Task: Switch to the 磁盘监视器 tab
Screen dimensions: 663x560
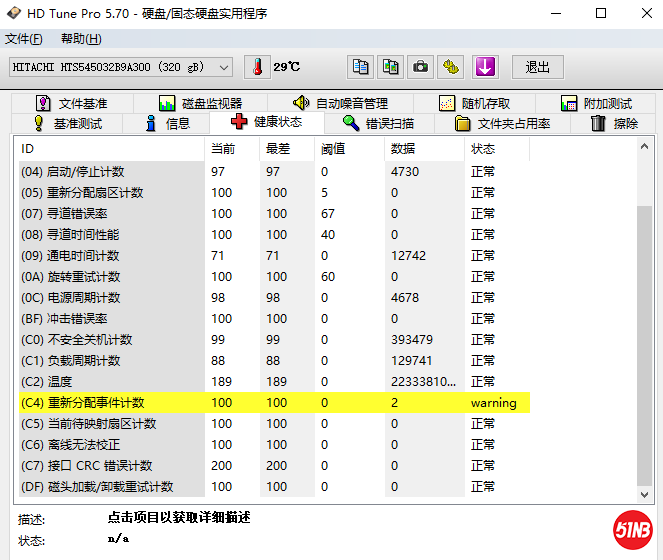Action: coord(201,103)
